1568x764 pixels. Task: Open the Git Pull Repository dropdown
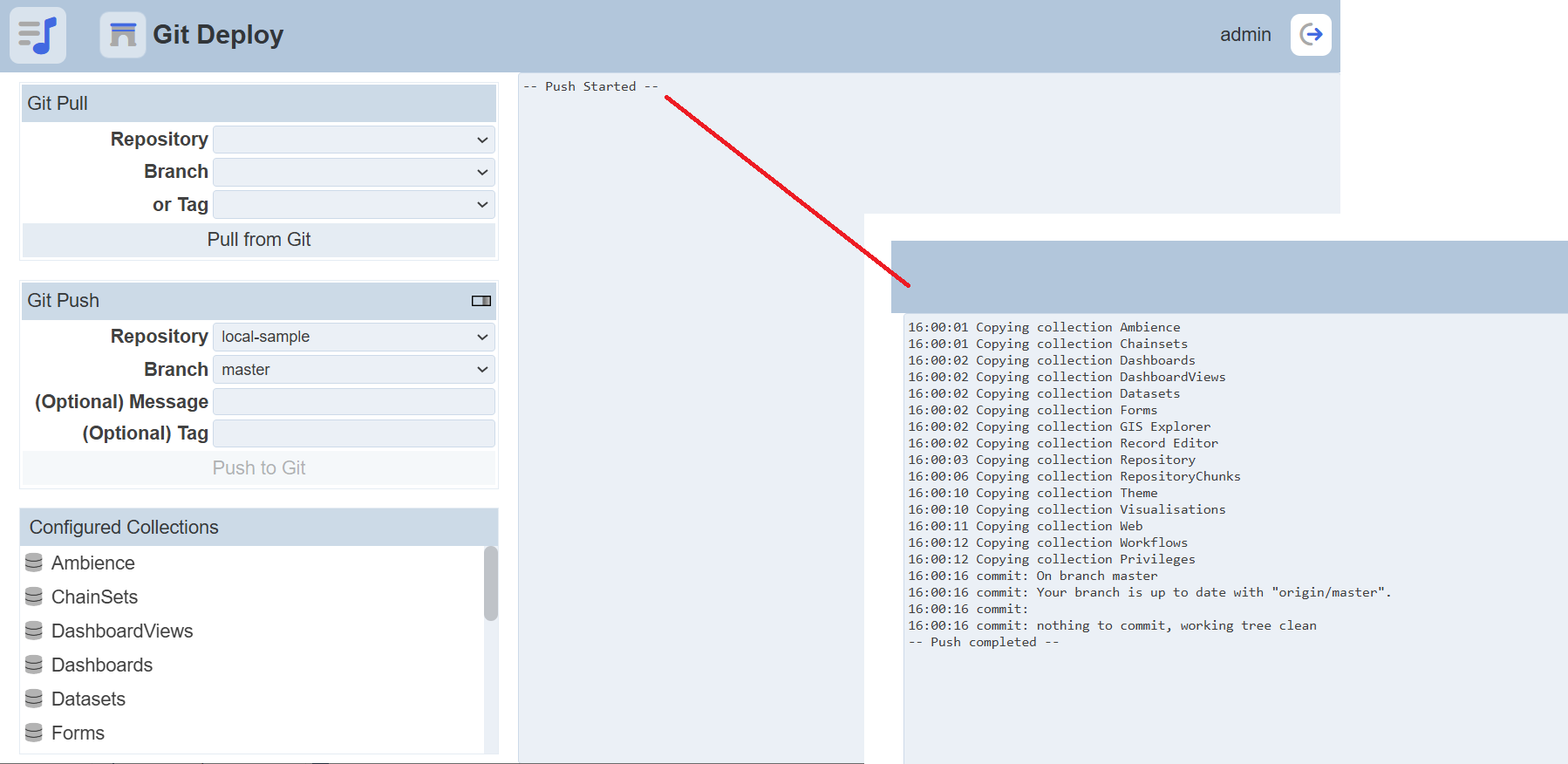pyautogui.click(x=353, y=140)
